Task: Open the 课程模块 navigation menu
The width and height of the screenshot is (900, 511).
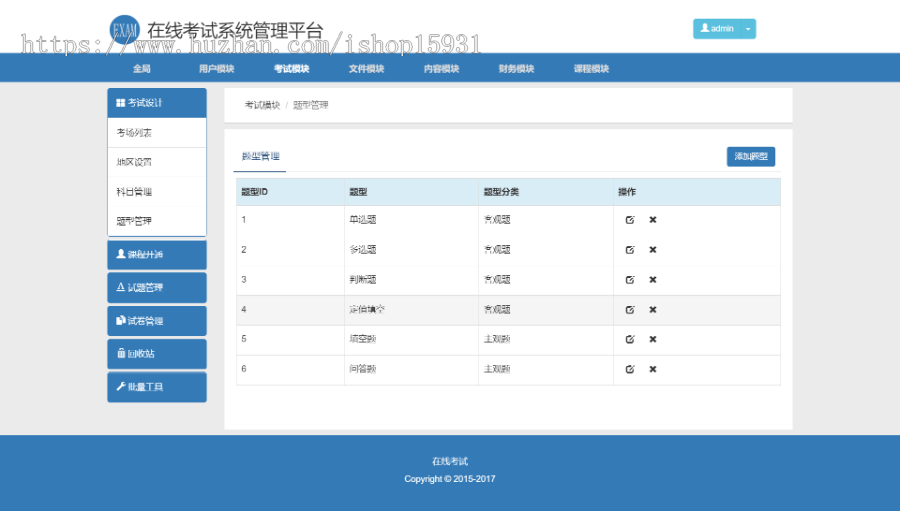Action: (591, 68)
